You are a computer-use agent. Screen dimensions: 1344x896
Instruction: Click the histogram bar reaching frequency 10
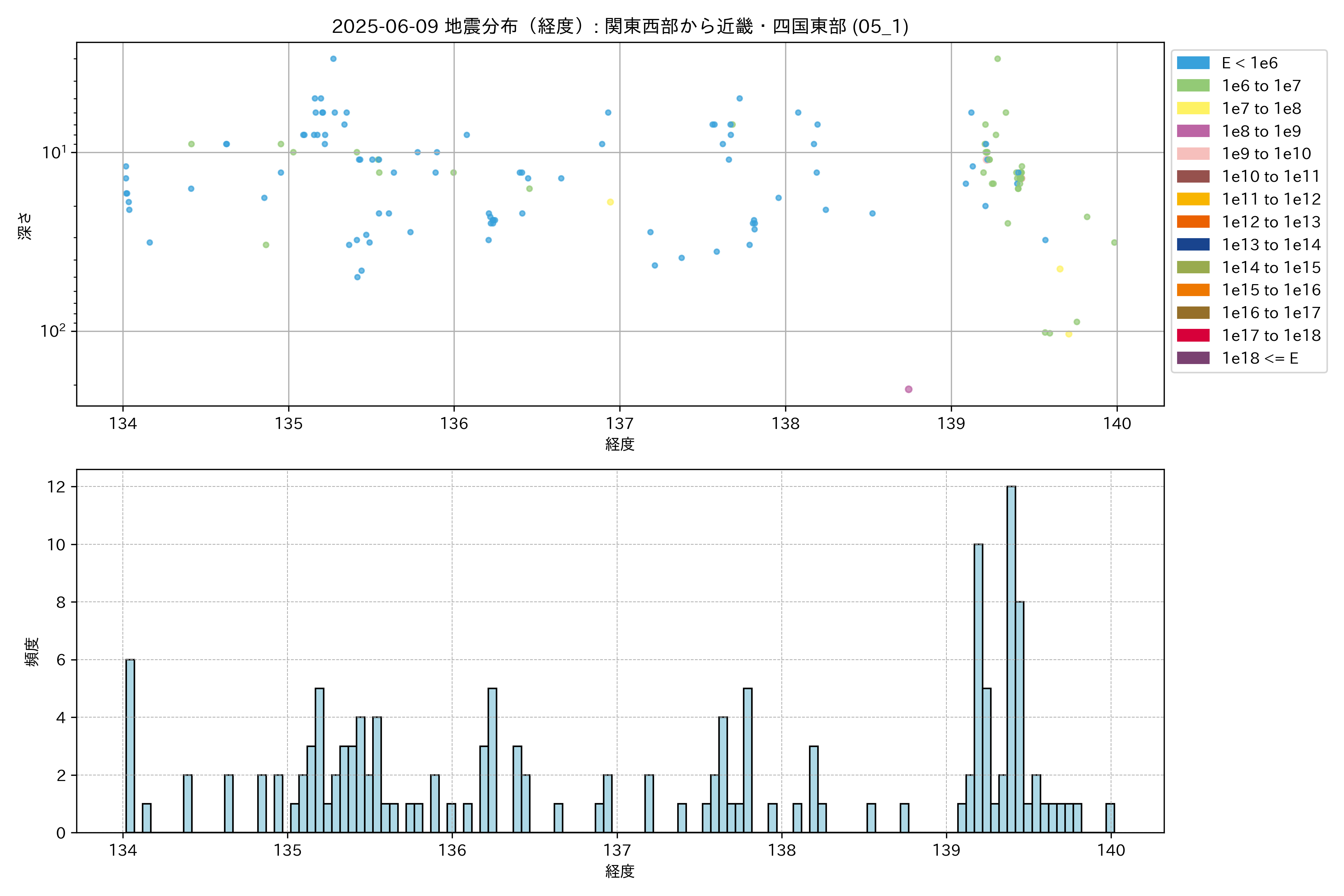tap(978, 686)
